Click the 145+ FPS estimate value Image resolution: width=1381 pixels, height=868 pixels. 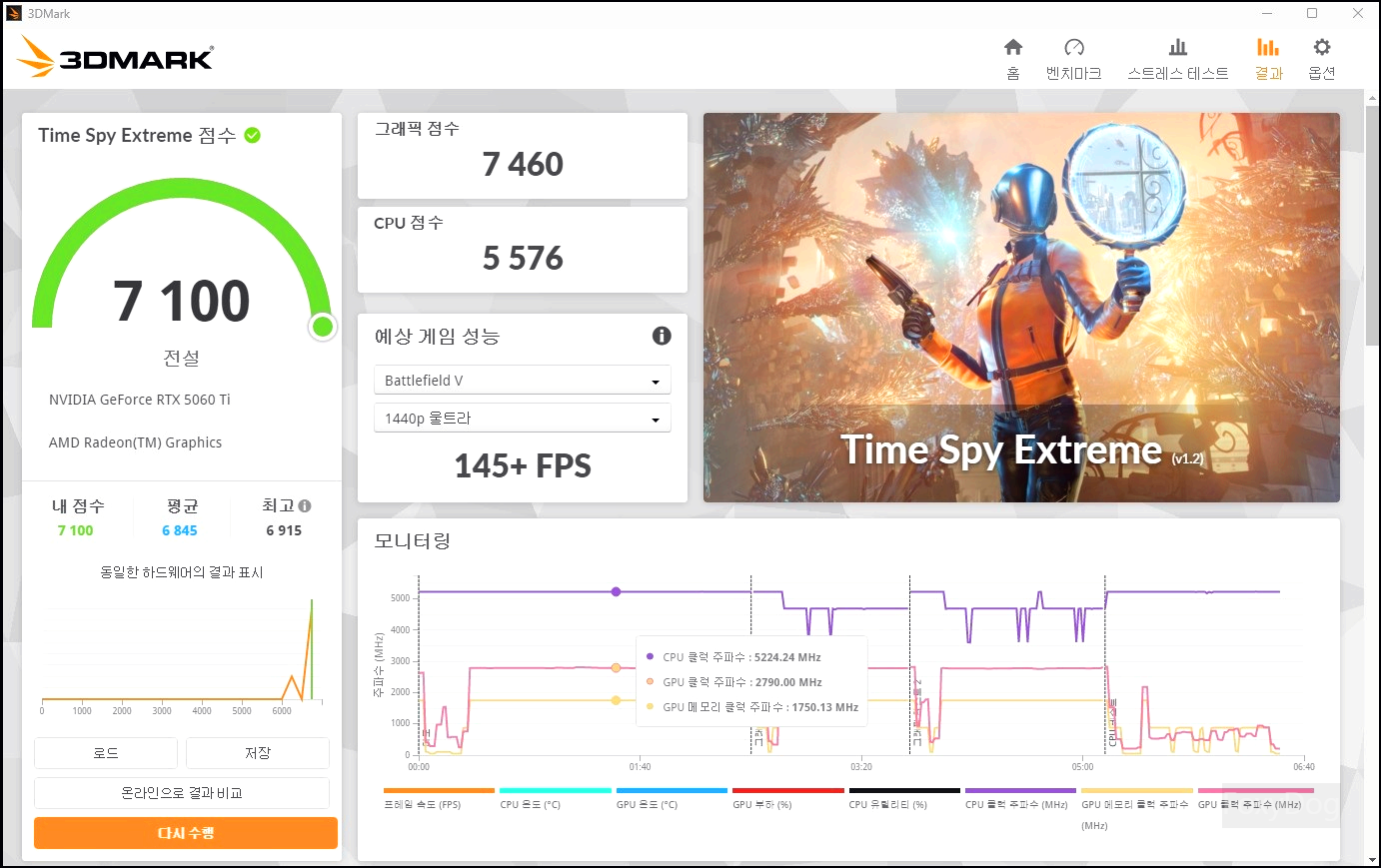(523, 466)
